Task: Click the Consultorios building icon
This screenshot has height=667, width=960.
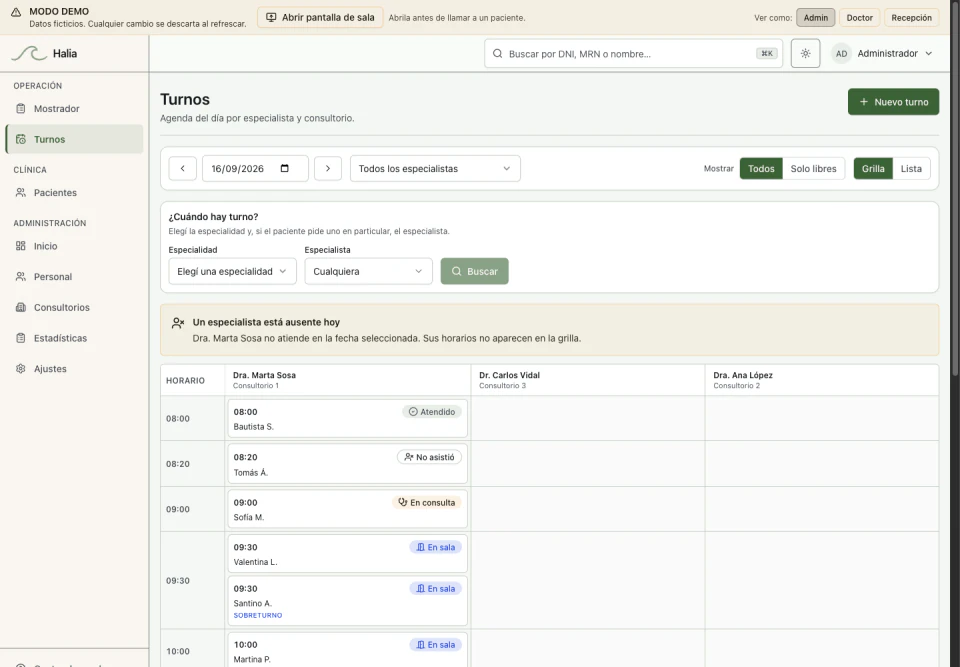Action: 21,307
